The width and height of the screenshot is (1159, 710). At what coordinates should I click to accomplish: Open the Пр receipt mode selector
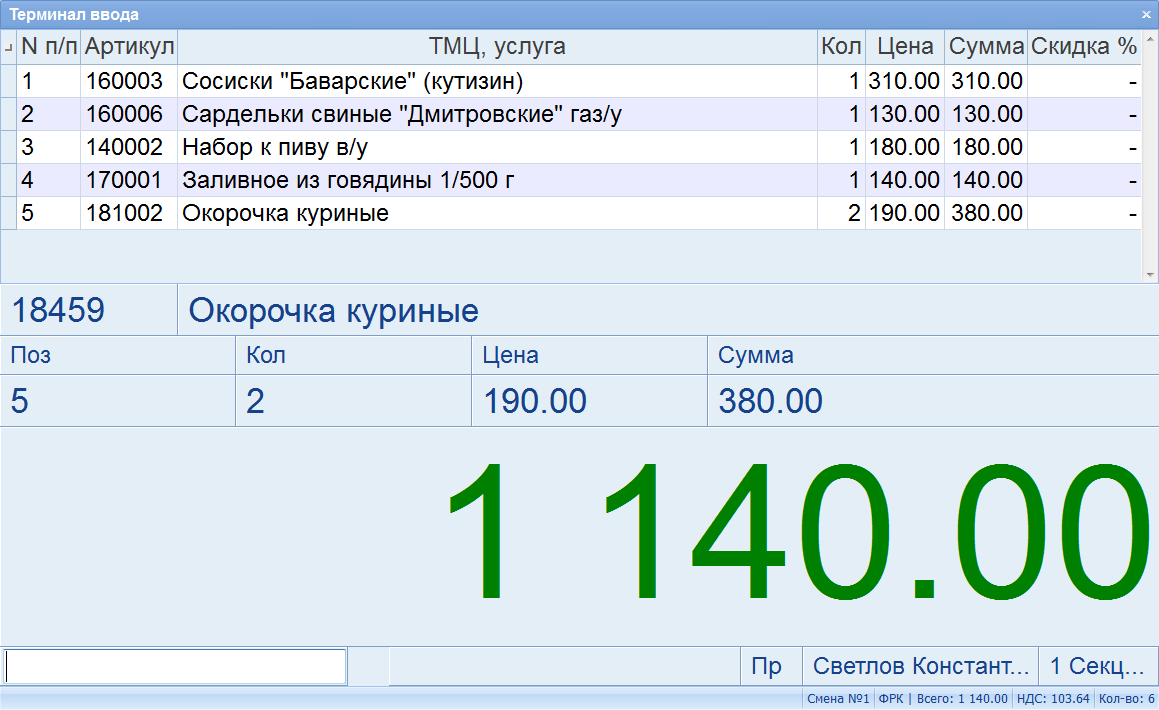pos(770,665)
